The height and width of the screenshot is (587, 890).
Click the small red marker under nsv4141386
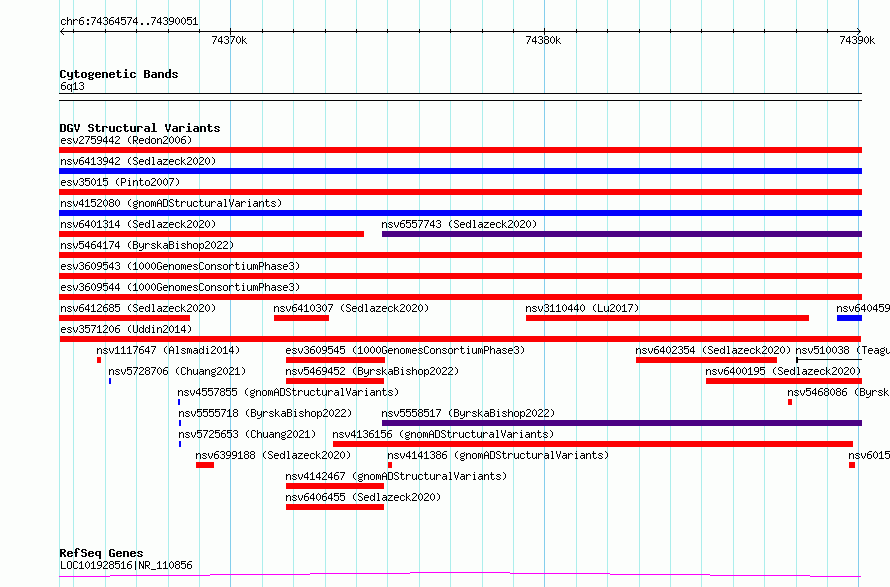coord(390,465)
